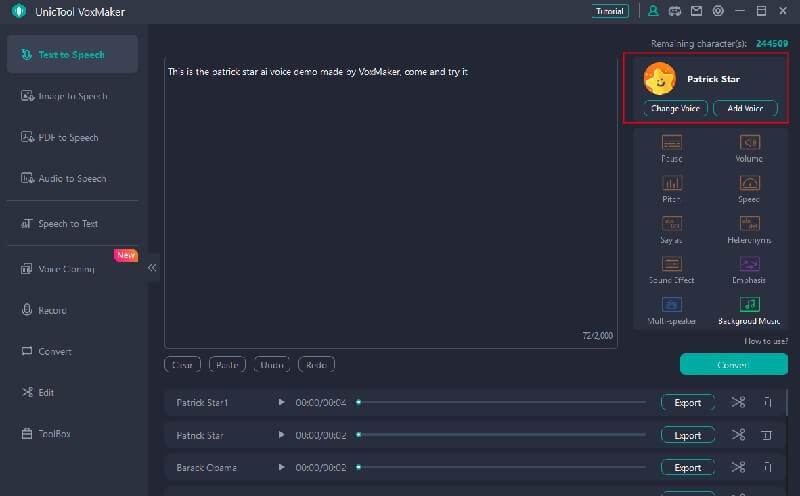800x496 pixels.
Task: Open the Speed control icon
Action: tap(749, 184)
